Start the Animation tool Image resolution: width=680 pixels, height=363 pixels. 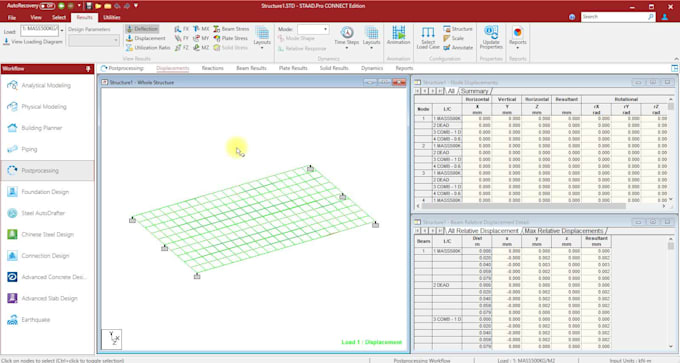point(398,36)
